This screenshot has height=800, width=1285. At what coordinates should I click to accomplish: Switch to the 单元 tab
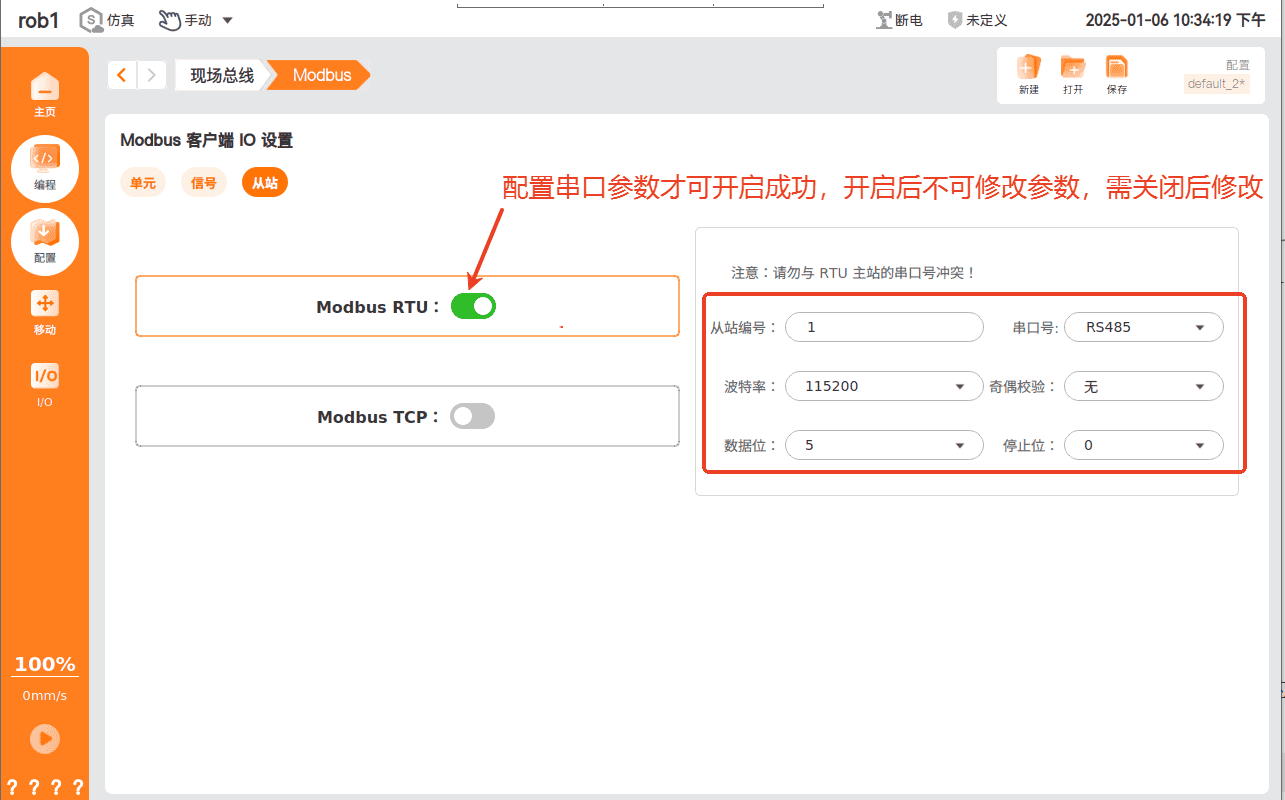pos(143,183)
